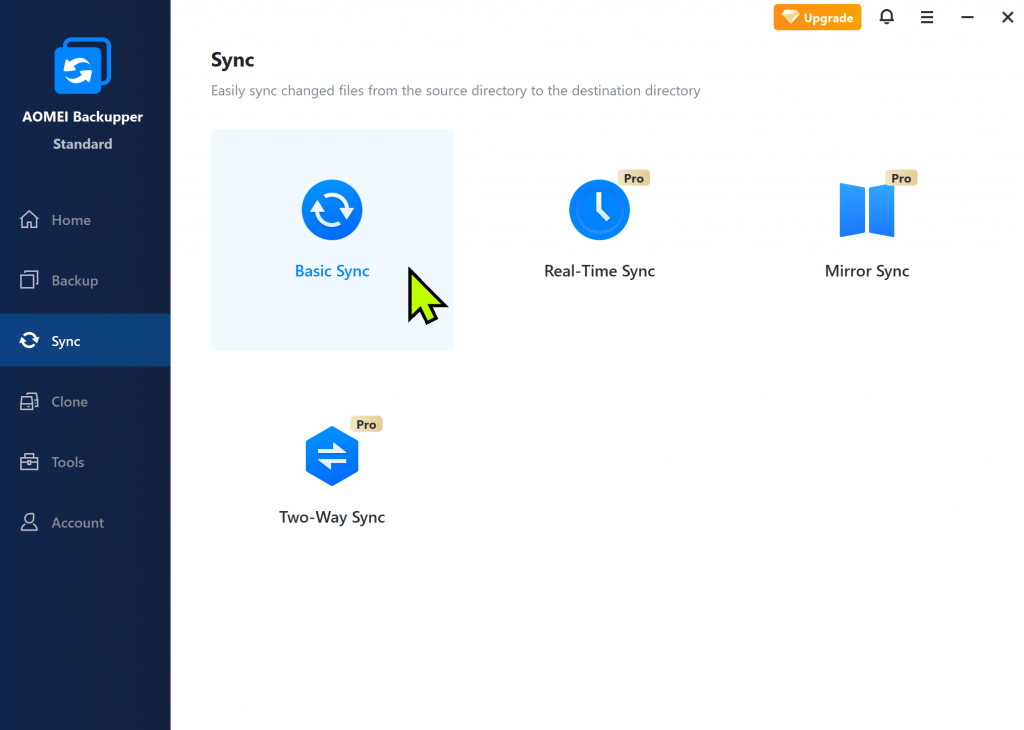Open notifications via the bell icon
Image resolution: width=1024 pixels, height=730 pixels.
point(886,17)
